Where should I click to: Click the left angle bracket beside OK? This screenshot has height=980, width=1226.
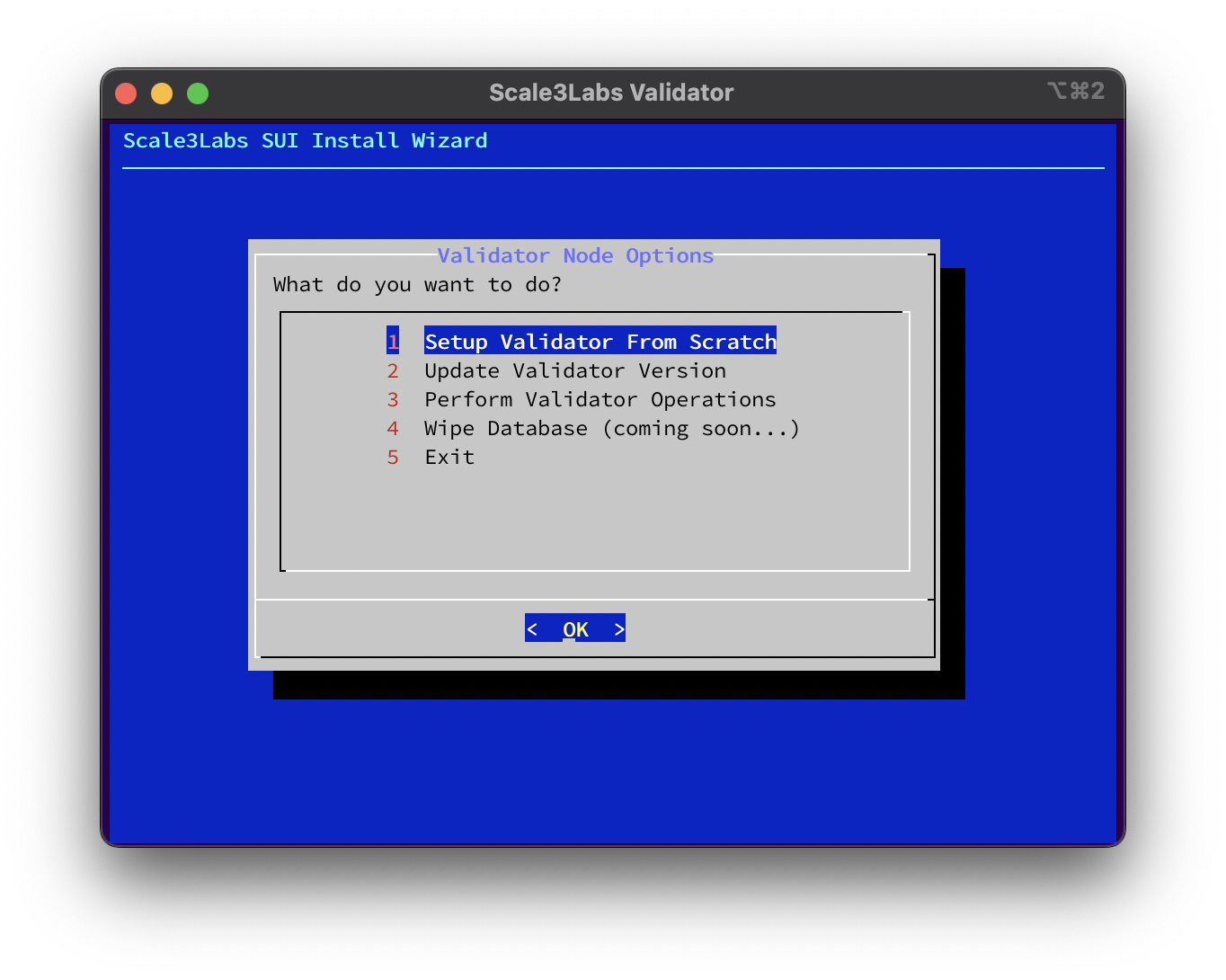[533, 628]
